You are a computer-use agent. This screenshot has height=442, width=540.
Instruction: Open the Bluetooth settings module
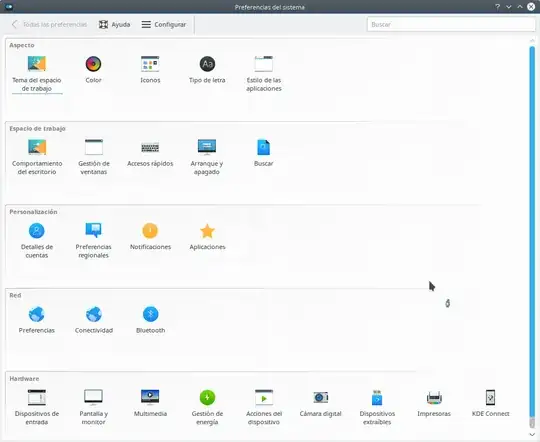click(150, 320)
